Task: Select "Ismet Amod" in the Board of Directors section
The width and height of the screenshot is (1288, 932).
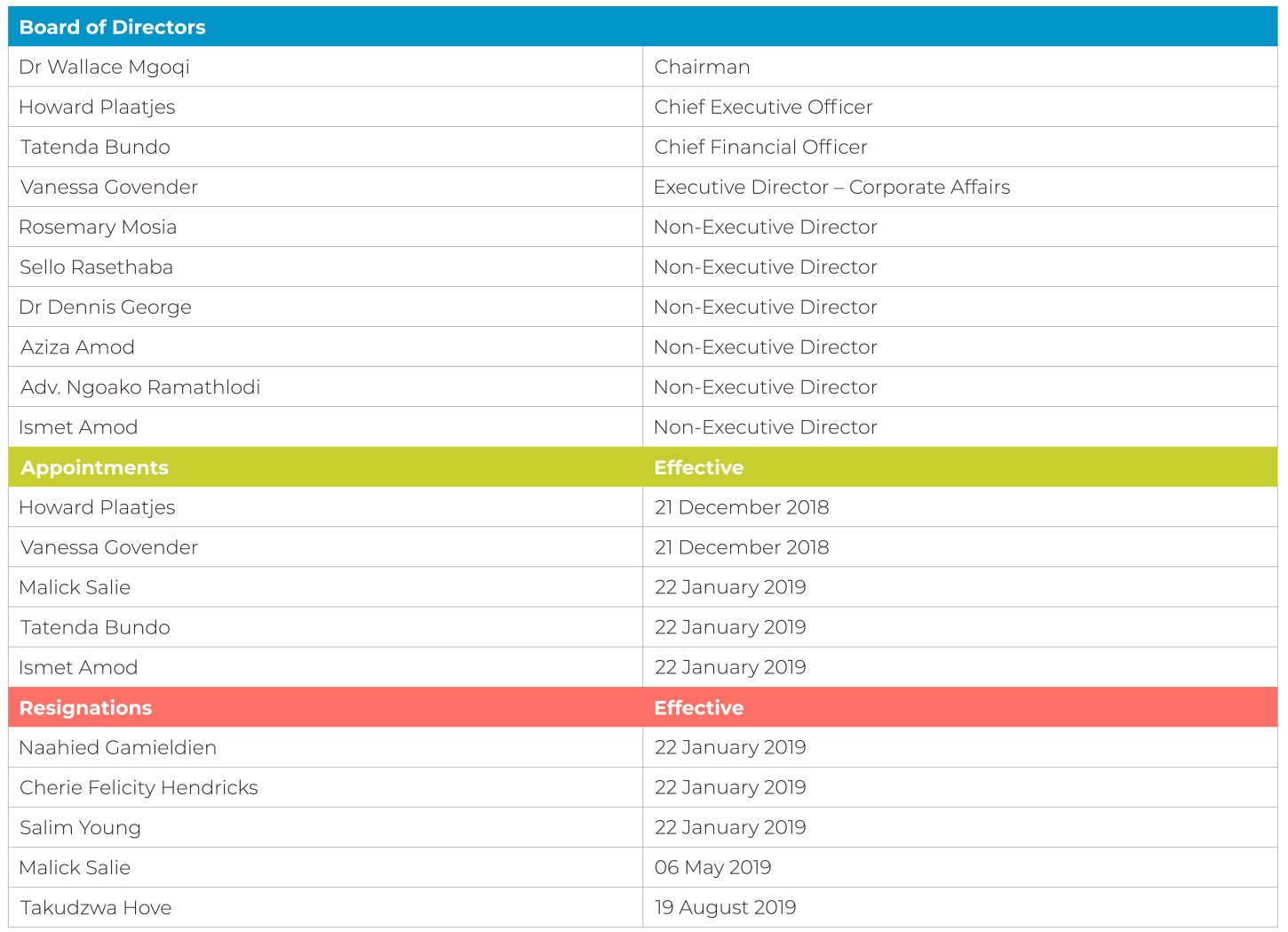Action: [79, 427]
